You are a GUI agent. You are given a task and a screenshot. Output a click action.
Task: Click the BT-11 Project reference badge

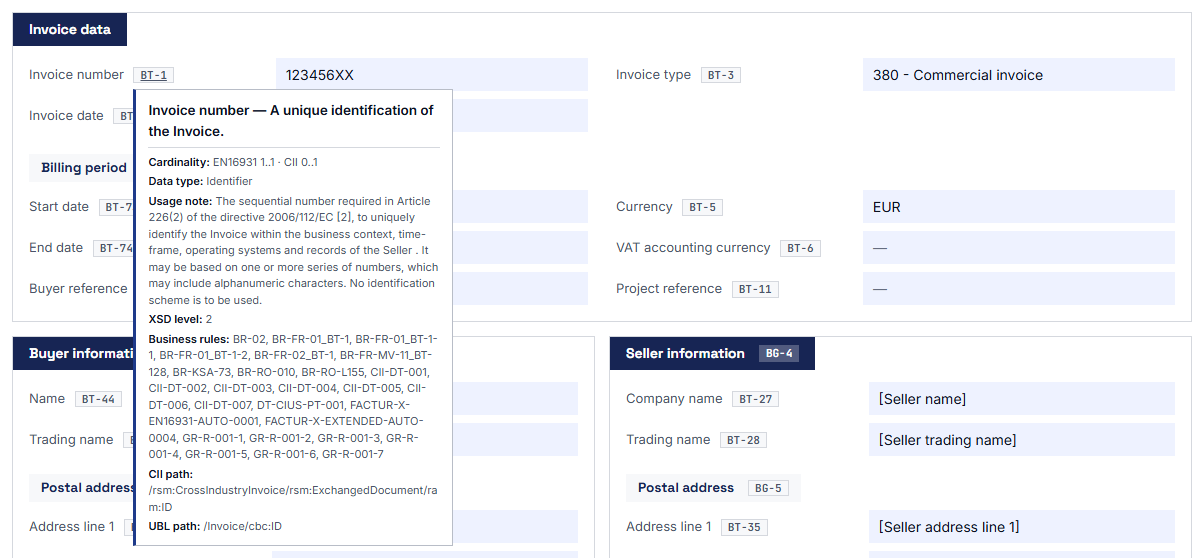pyautogui.click(x=755, y=290)
